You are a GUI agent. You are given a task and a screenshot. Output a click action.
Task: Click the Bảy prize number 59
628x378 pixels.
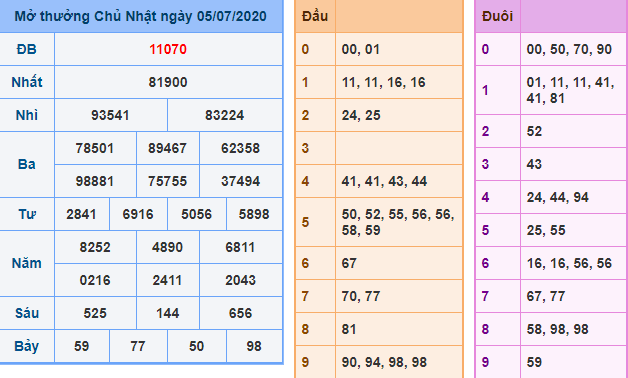[x=81, y=346]
